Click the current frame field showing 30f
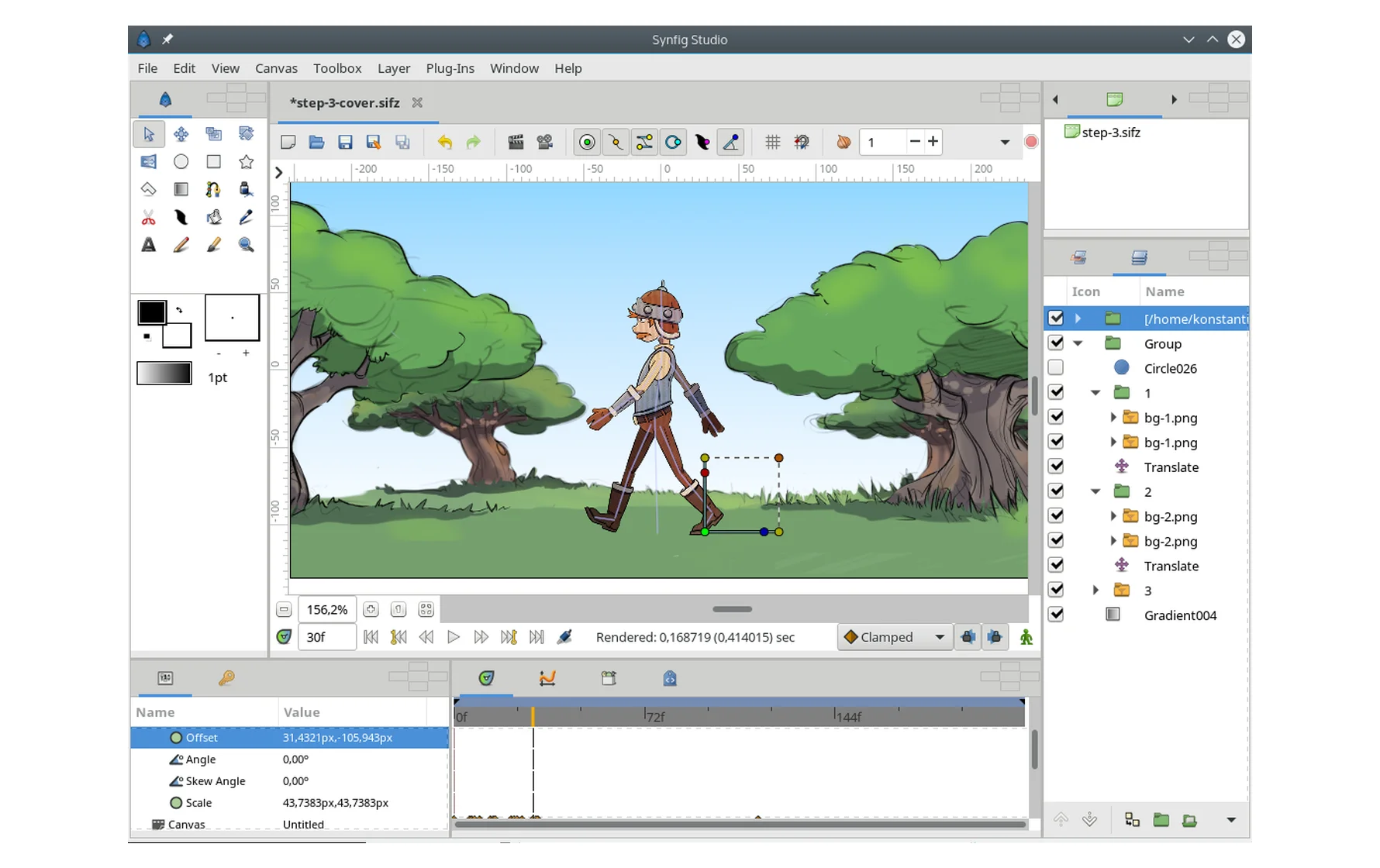The image size is (1380, 868). (326, 637)
